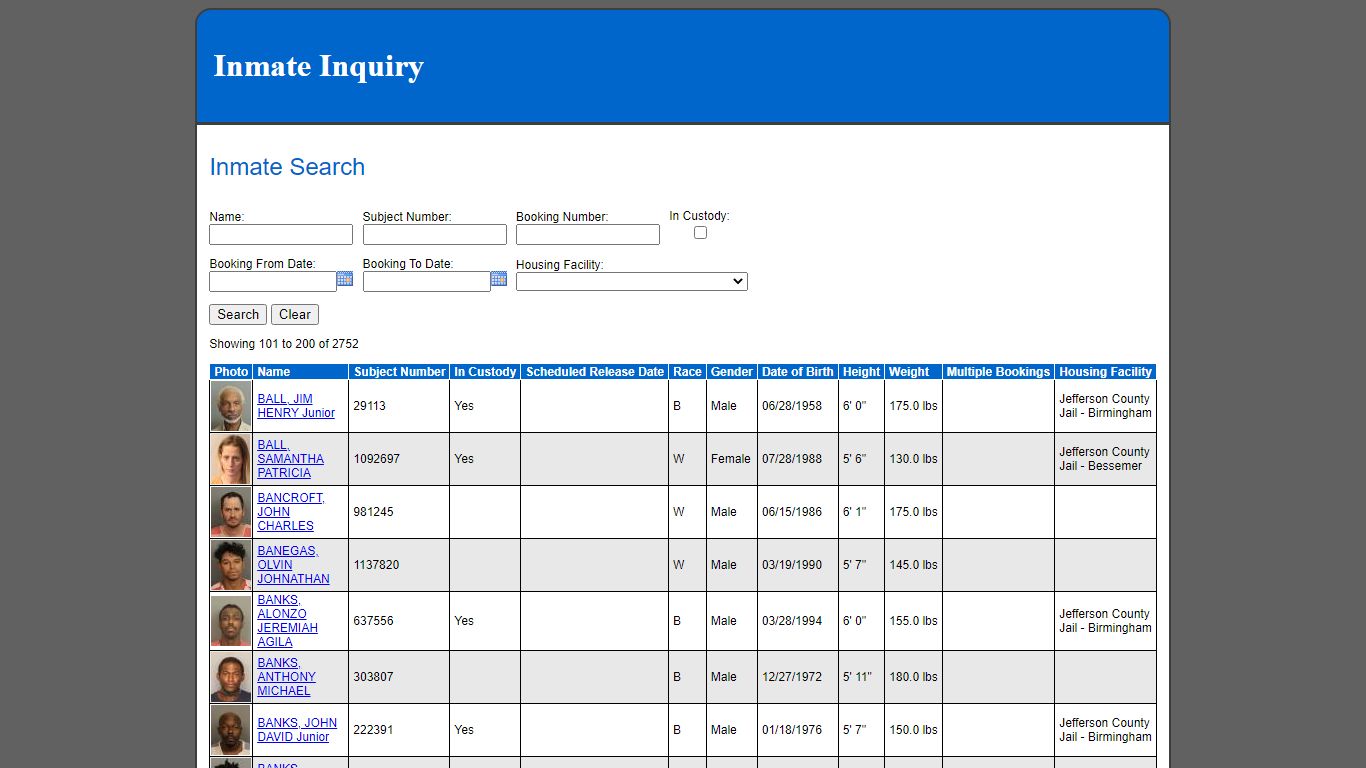
Task: Click the In Custody column header
Action: (x=485, y=372)
